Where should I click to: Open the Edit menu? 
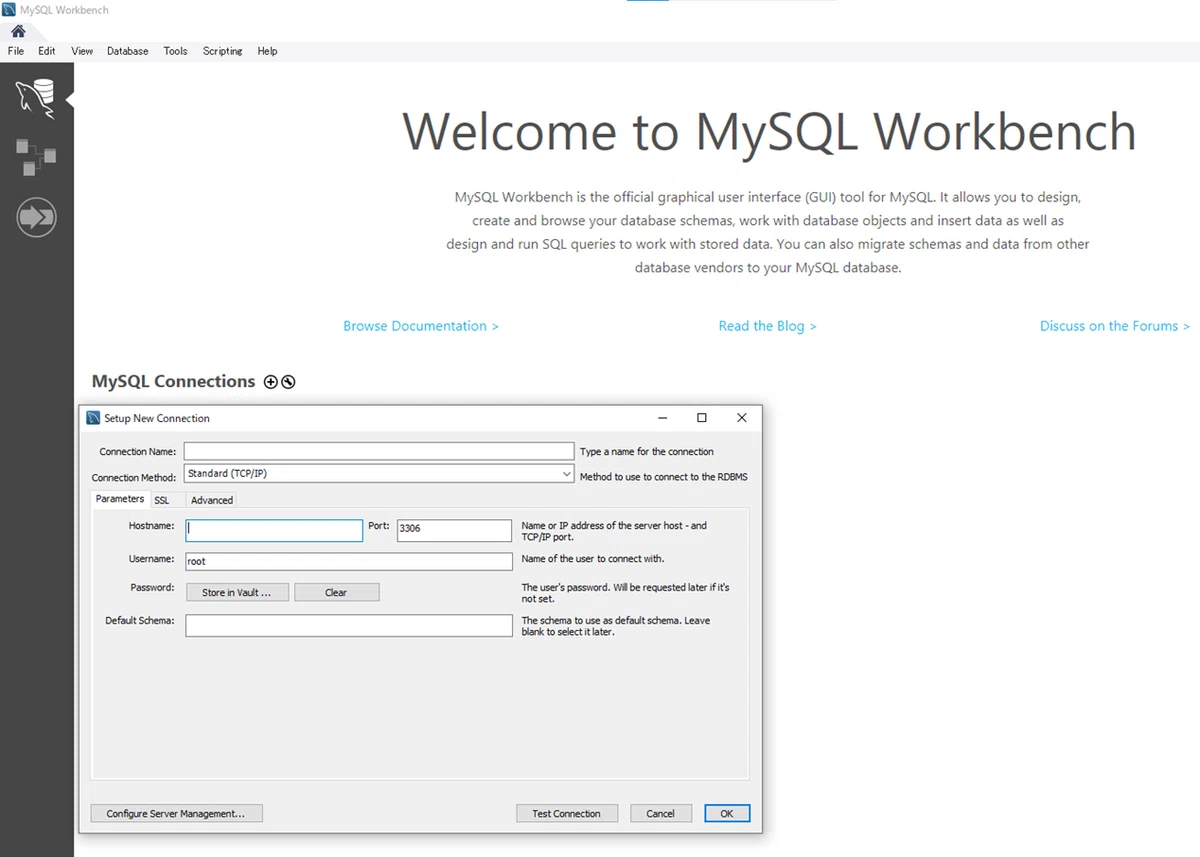(x=47, y=51)
